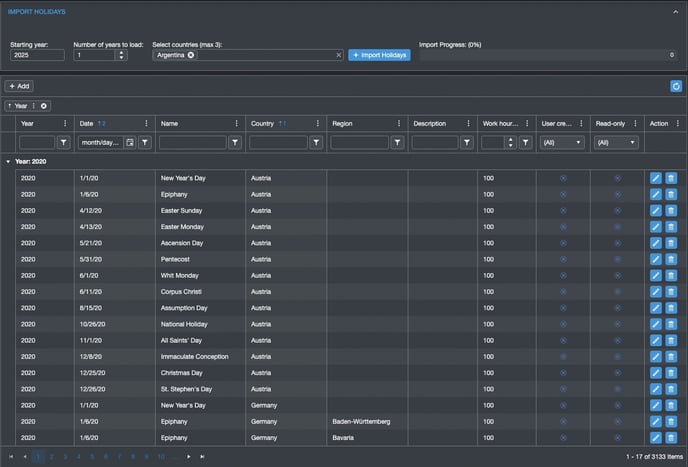Go to page 2 of results
The height and width of the screenshot is (467, 688).
click(x=52, y=456)
